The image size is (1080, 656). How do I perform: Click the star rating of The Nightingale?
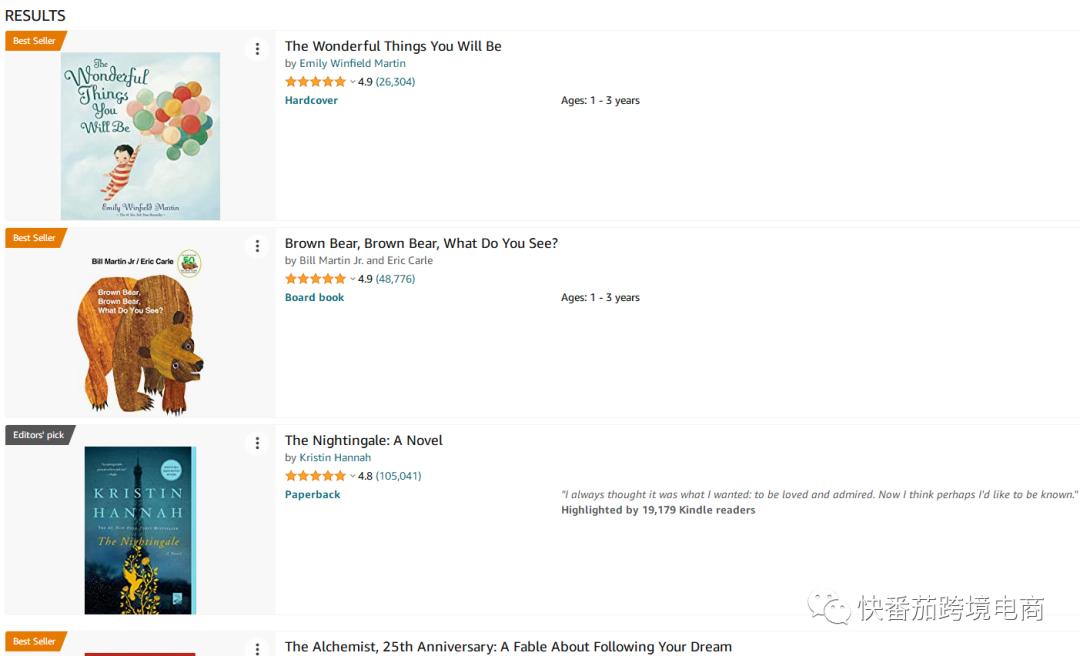click(315, 476)
